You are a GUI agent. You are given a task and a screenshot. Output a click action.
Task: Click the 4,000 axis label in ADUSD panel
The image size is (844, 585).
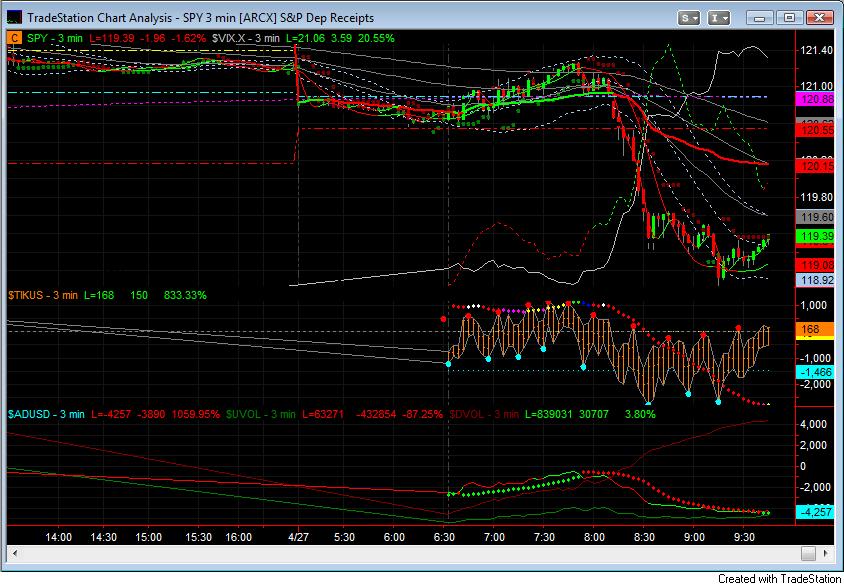(x=814, y=424)
